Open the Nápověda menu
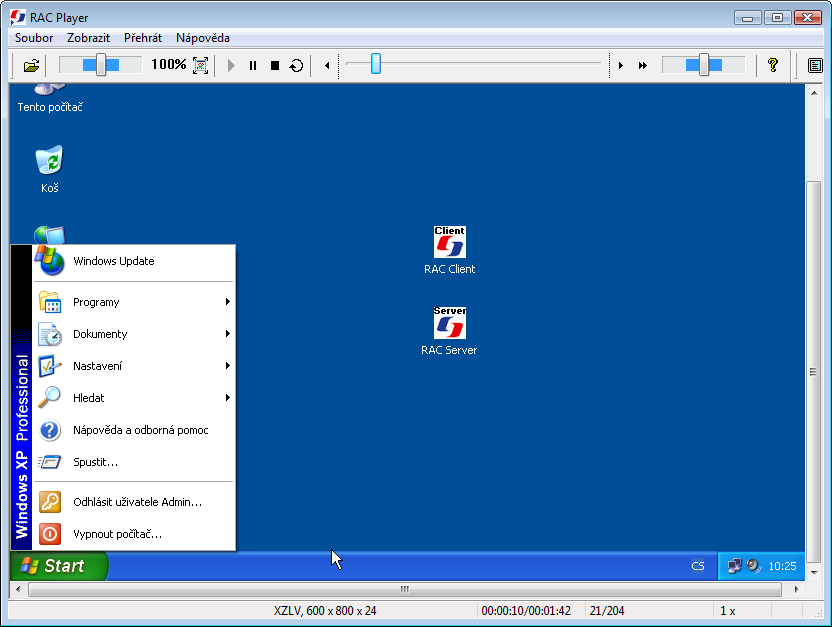Image resolution: width=832 pixels, height=627 pixels. click(203, 38)
